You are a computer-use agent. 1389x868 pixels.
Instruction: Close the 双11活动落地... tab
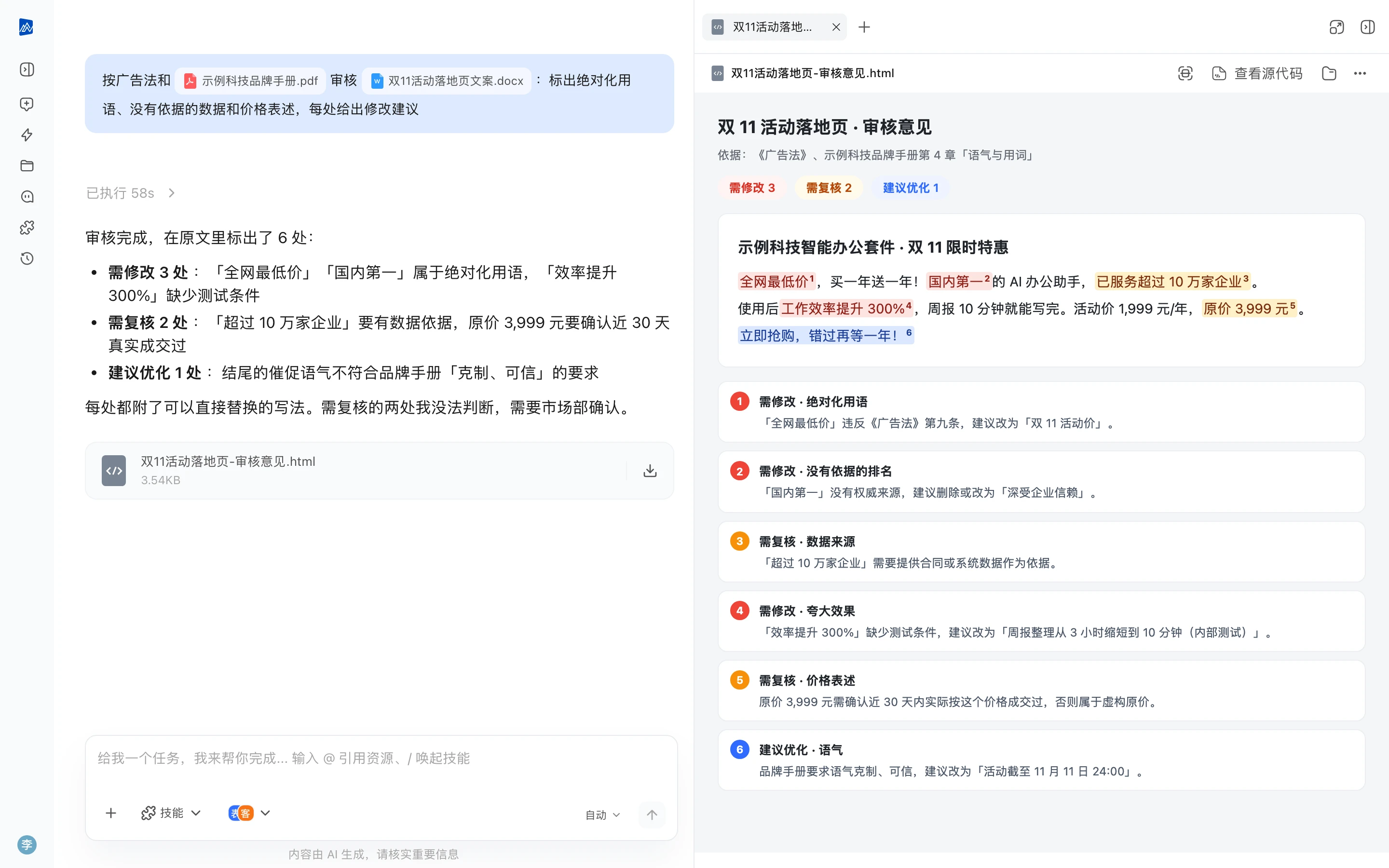tap(836, 27)
